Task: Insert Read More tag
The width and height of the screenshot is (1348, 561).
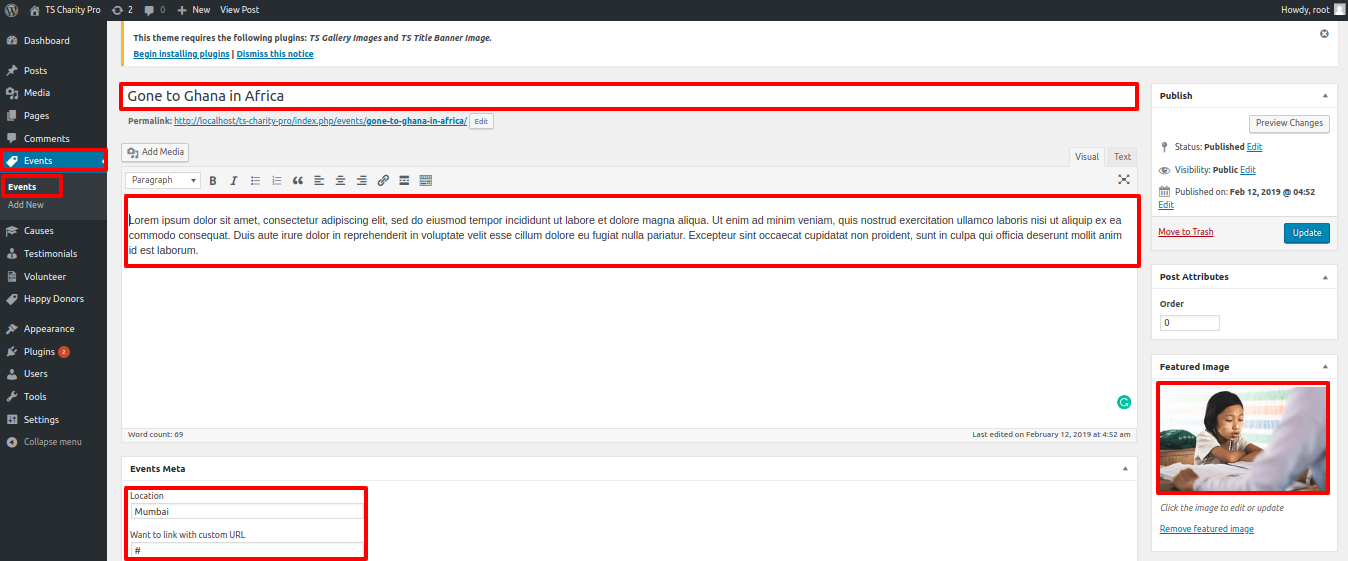Action: 404,181
